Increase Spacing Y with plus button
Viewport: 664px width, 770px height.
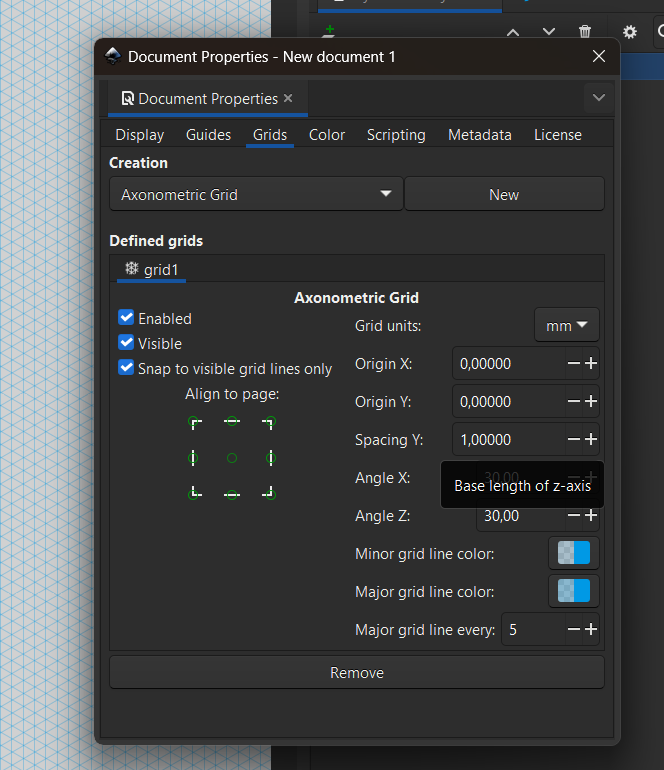[591, 439]
